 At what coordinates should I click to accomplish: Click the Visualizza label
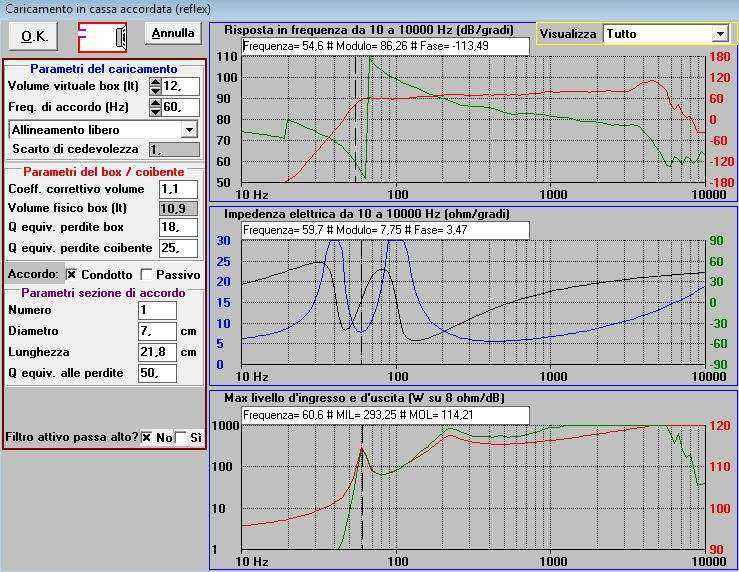click(568, 34)
